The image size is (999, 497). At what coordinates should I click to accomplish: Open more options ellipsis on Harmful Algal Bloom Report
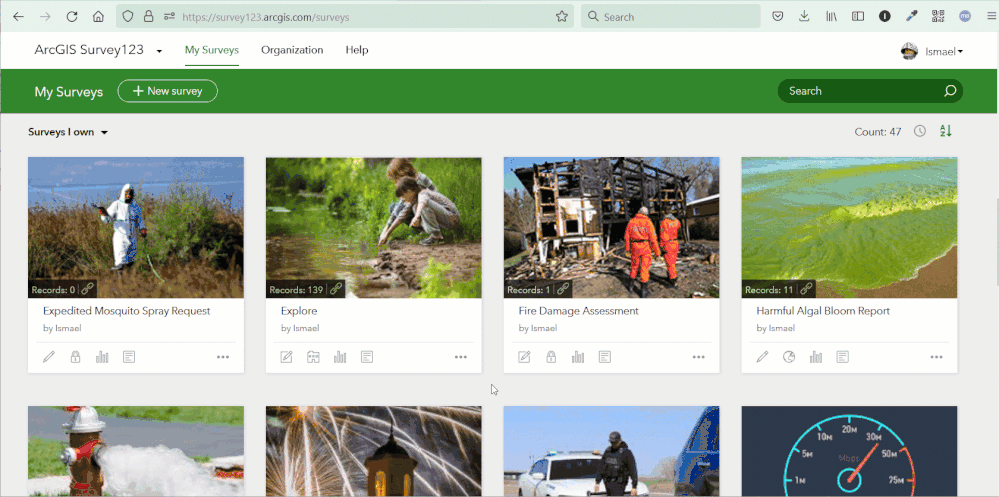937,357
